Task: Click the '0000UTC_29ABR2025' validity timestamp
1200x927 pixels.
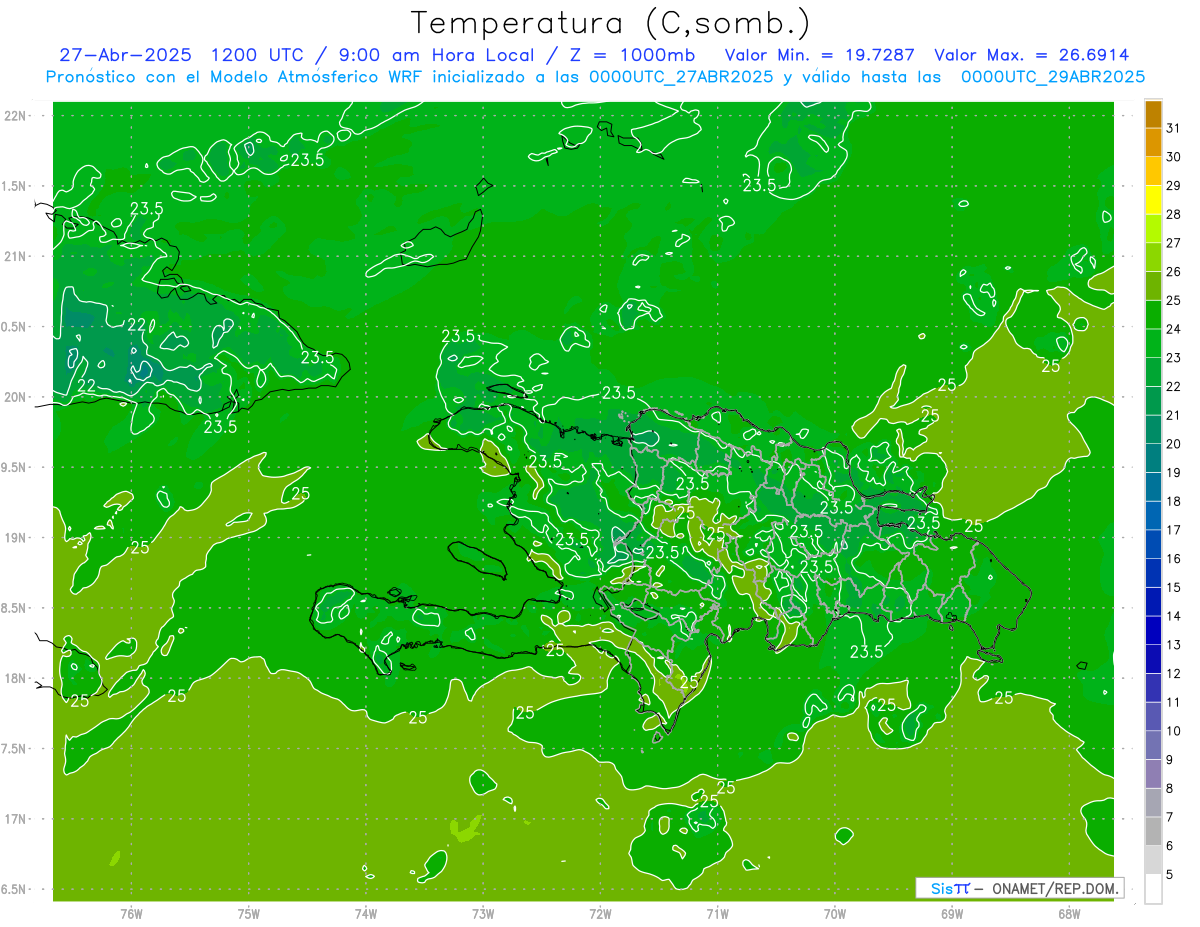Action: click(1053, 77)
